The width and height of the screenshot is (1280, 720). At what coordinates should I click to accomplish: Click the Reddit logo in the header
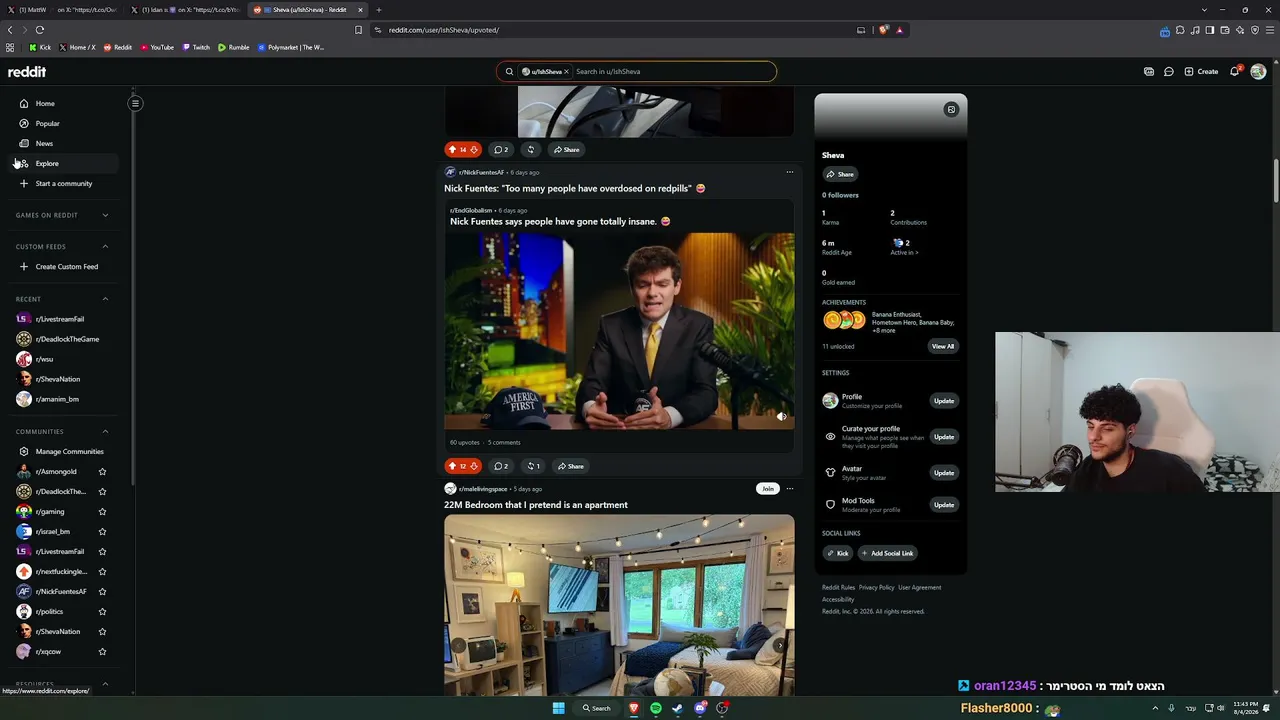[x=27, y=72]
